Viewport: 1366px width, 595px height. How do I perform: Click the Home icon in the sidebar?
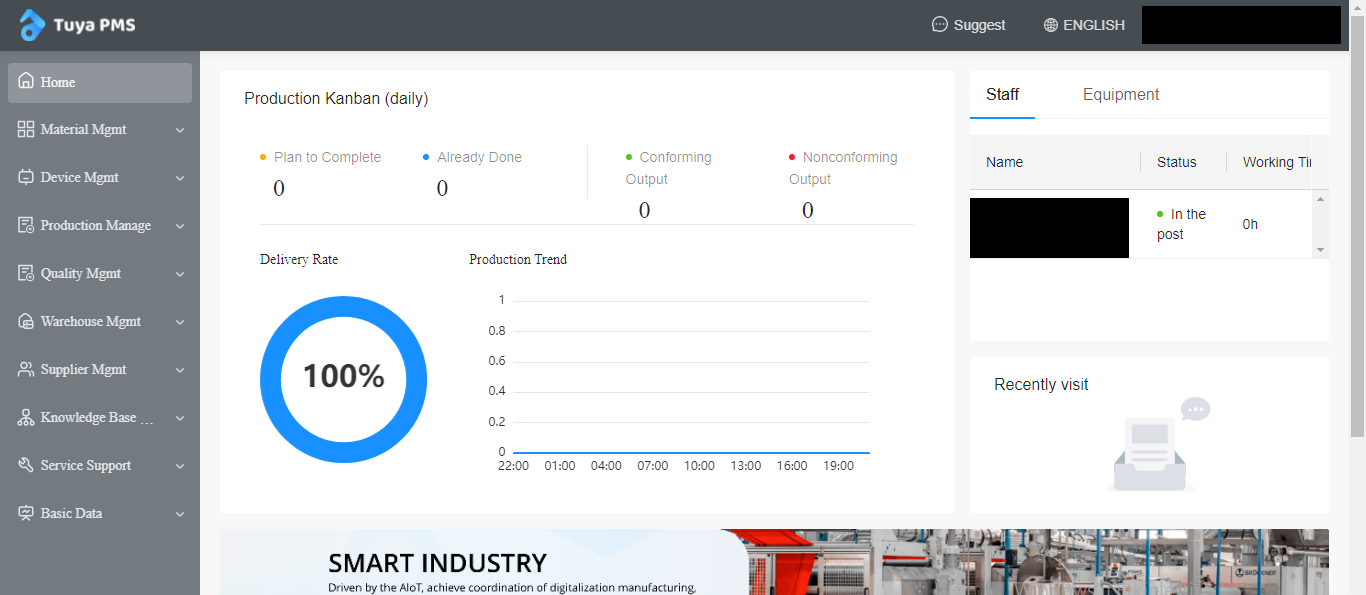[26, 82]
